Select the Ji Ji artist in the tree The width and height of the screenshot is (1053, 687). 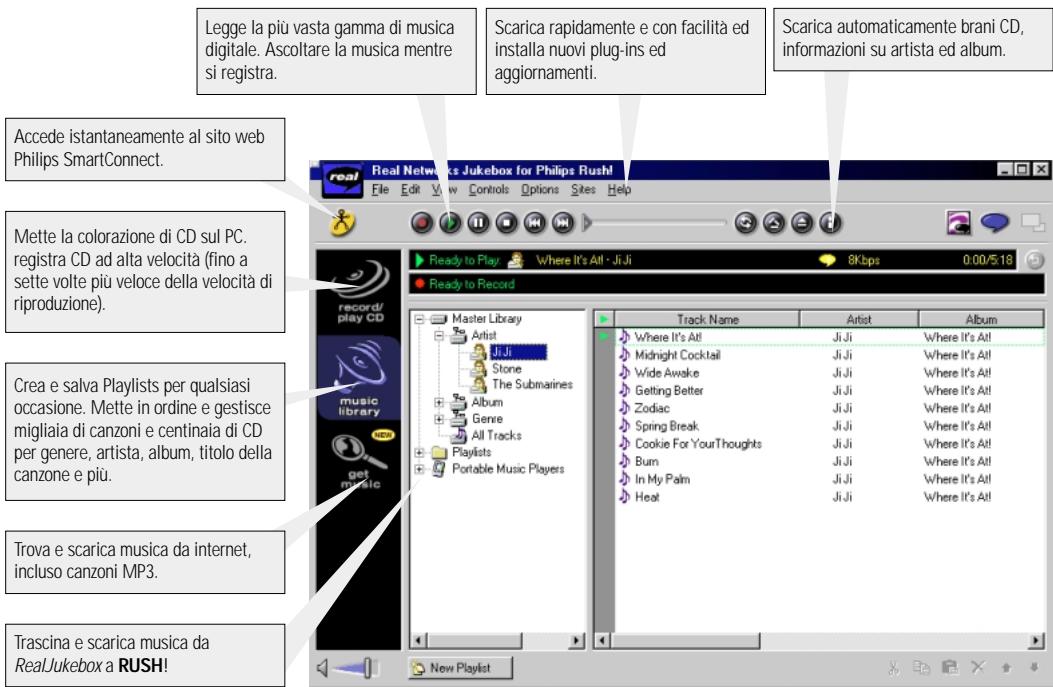(518, 352)
